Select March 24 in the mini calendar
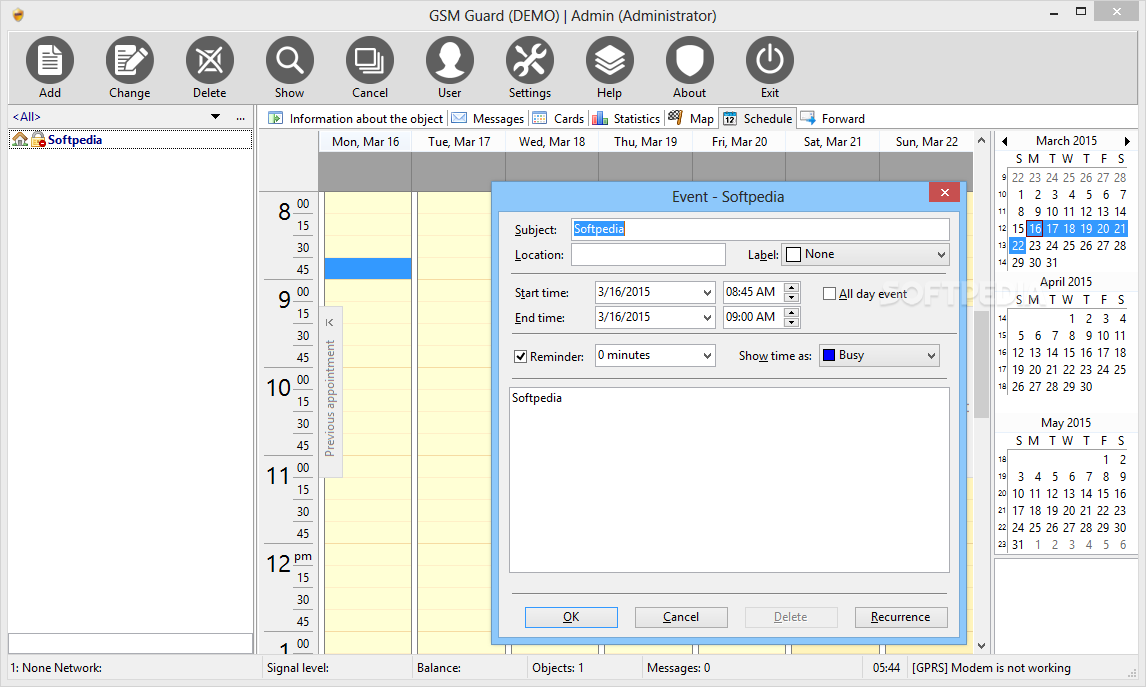The width and height of the screenshot is (1146, 687). (1052, 246)
